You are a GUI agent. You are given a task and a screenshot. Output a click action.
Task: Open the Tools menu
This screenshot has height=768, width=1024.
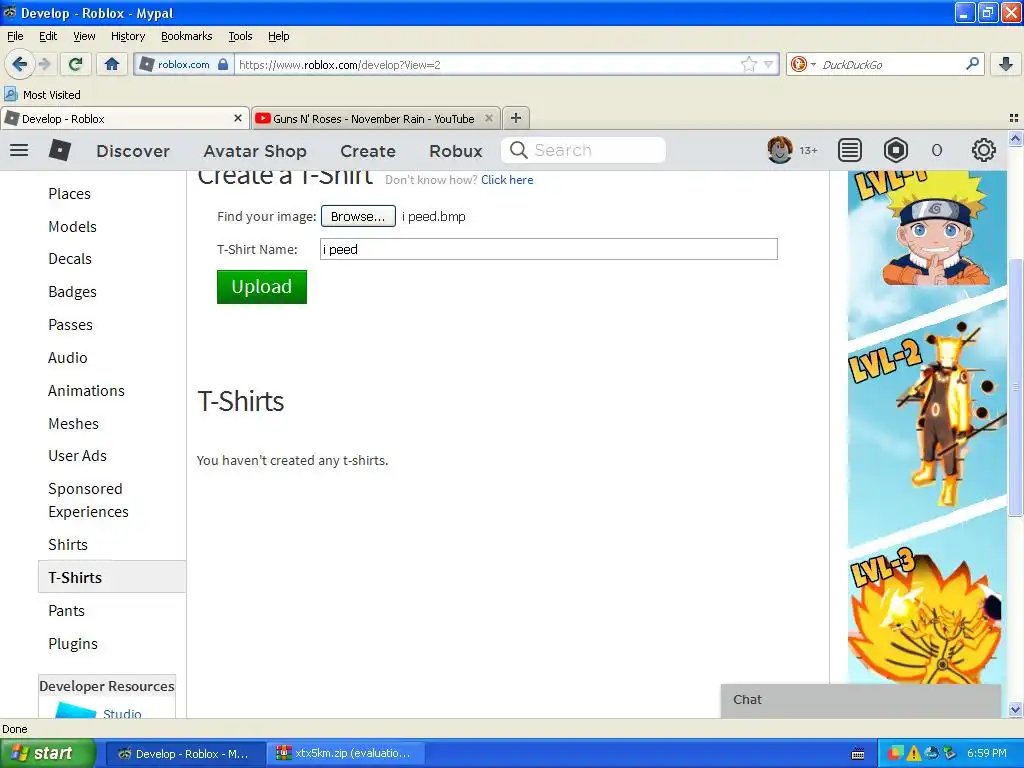(240, 36)
